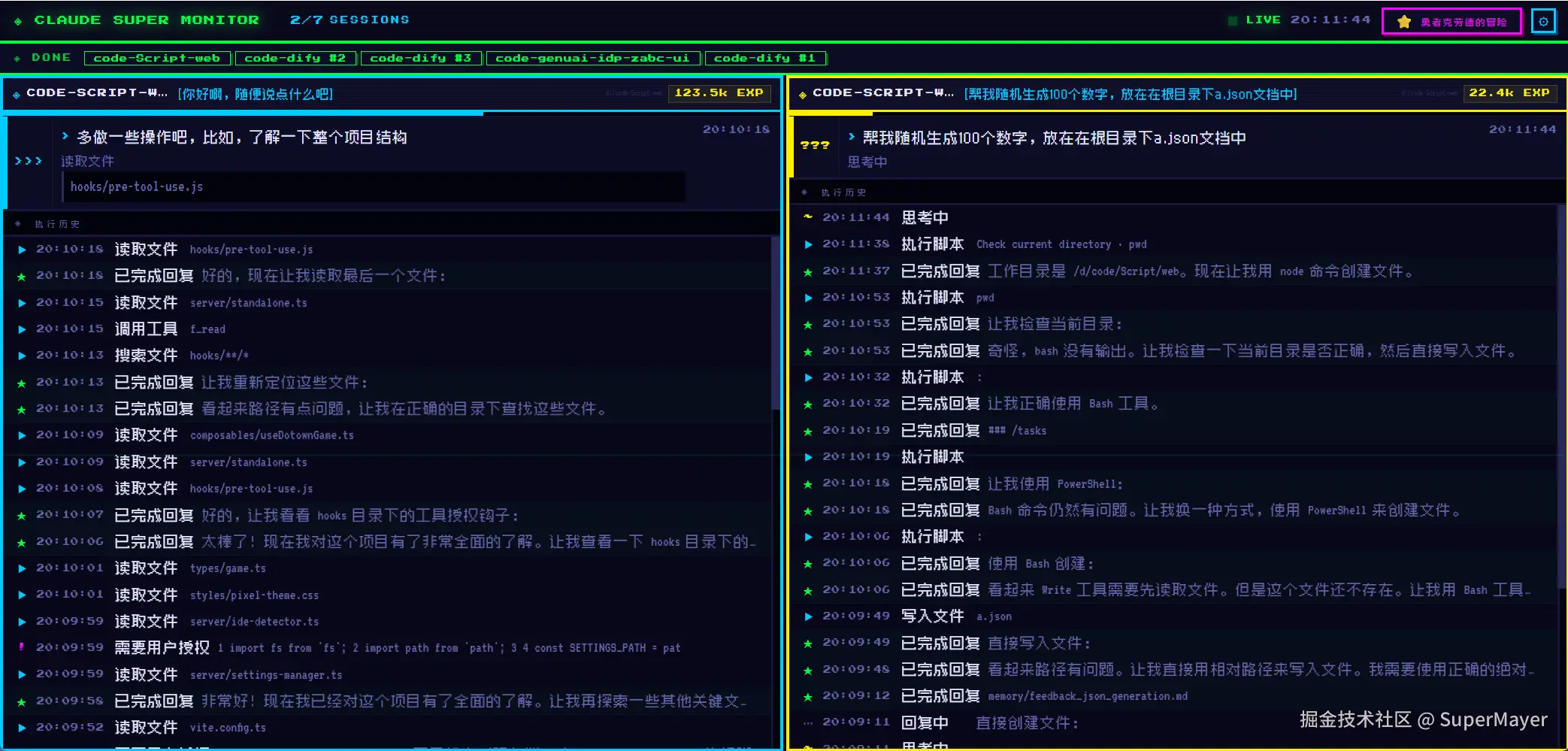The image size is (1568, 751).
Task: Click the 读取文件 styles/pixel-theme.css row
Action: (x=386, y=595)
